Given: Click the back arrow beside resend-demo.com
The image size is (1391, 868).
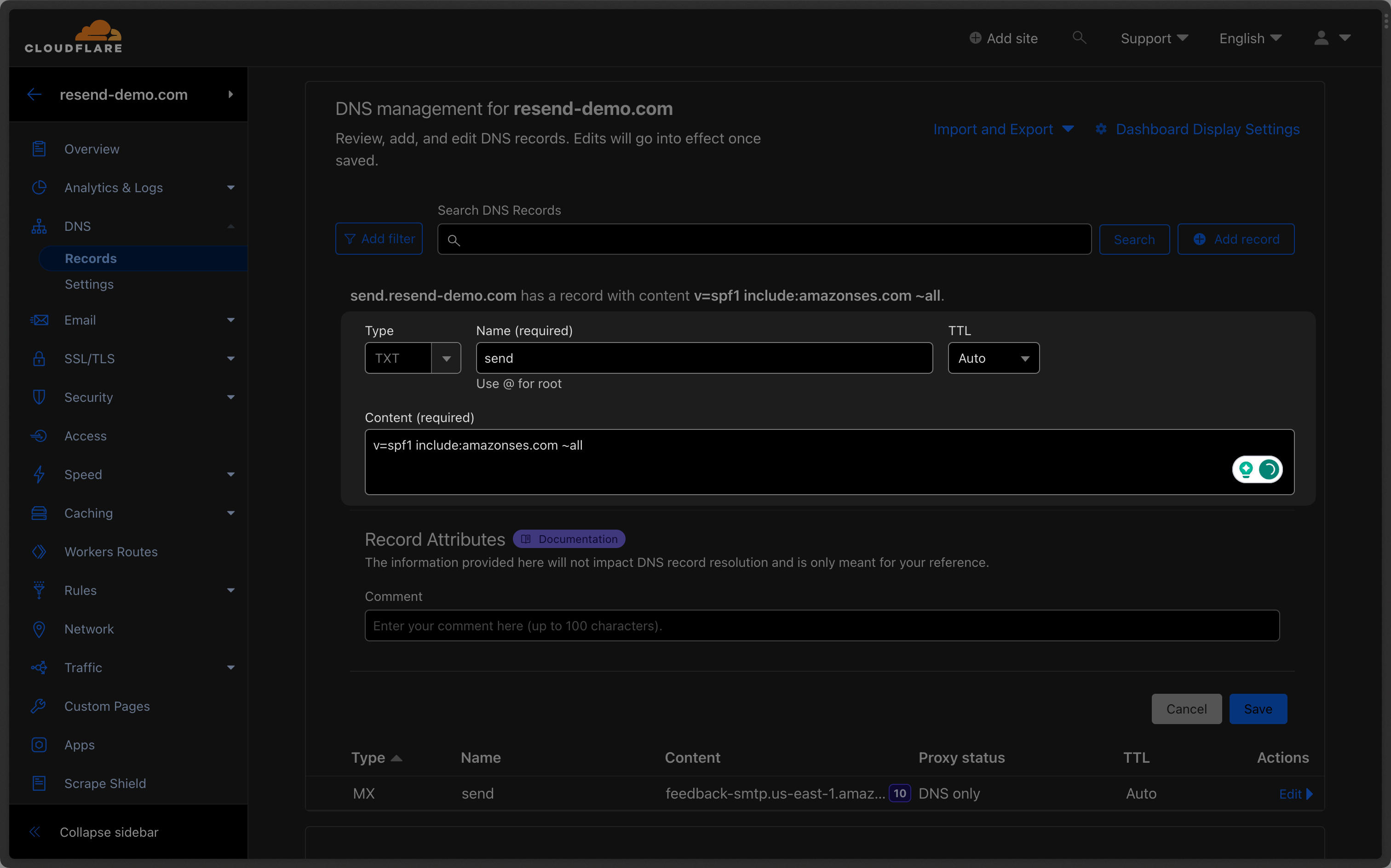Looking at the screenshot, I should [34, 95].
